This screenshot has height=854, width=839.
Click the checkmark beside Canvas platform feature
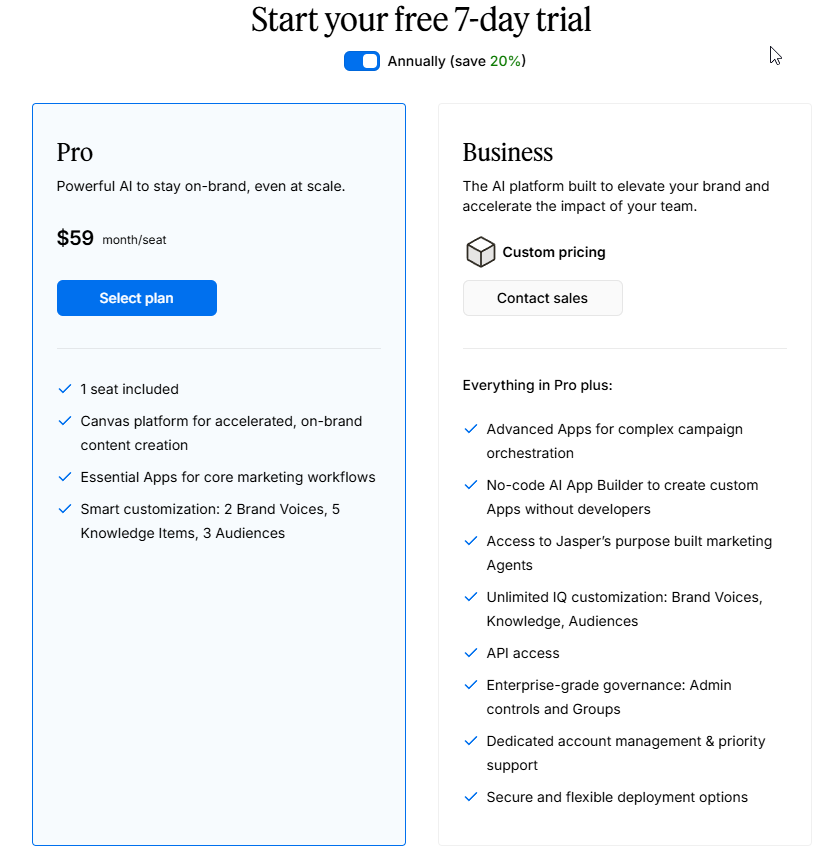click(x=65, y=421)
